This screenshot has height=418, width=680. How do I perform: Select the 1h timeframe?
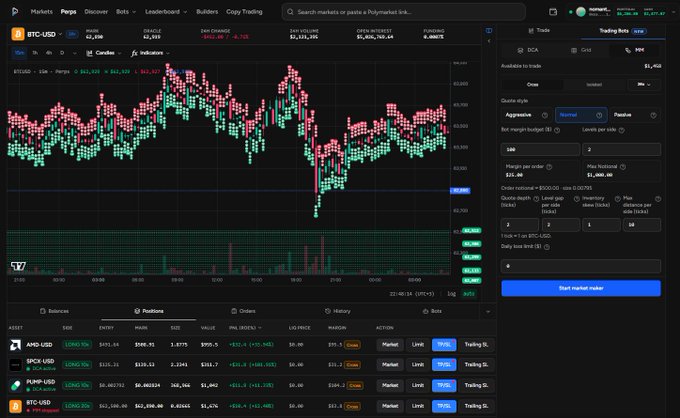pos(35,53)
